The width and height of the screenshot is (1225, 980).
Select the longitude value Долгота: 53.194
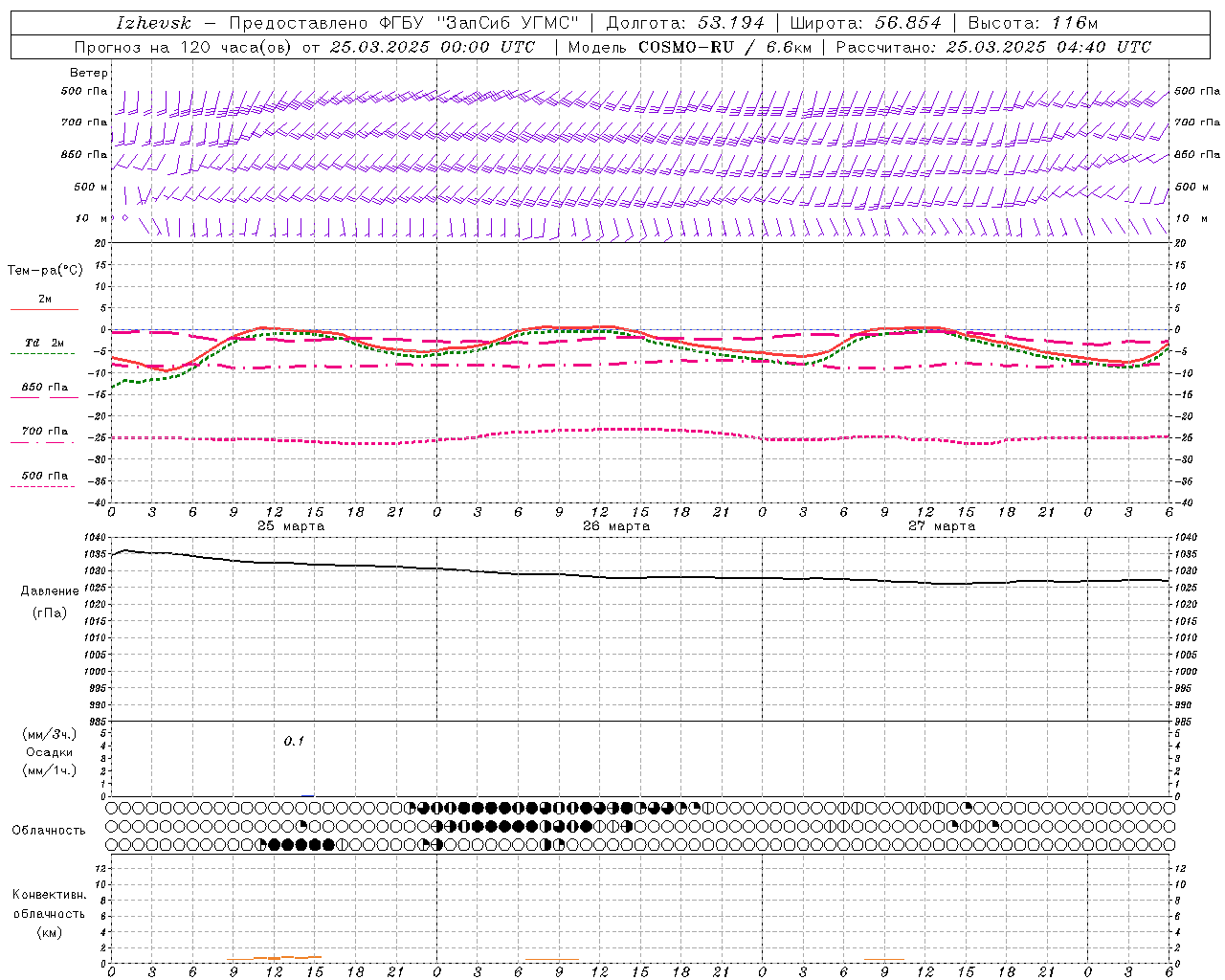[685, 23]
